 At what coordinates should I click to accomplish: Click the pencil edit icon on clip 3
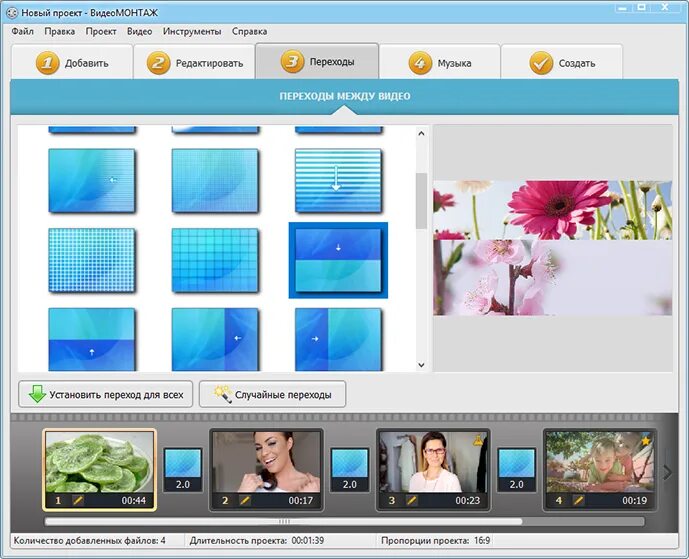(412, 500)
